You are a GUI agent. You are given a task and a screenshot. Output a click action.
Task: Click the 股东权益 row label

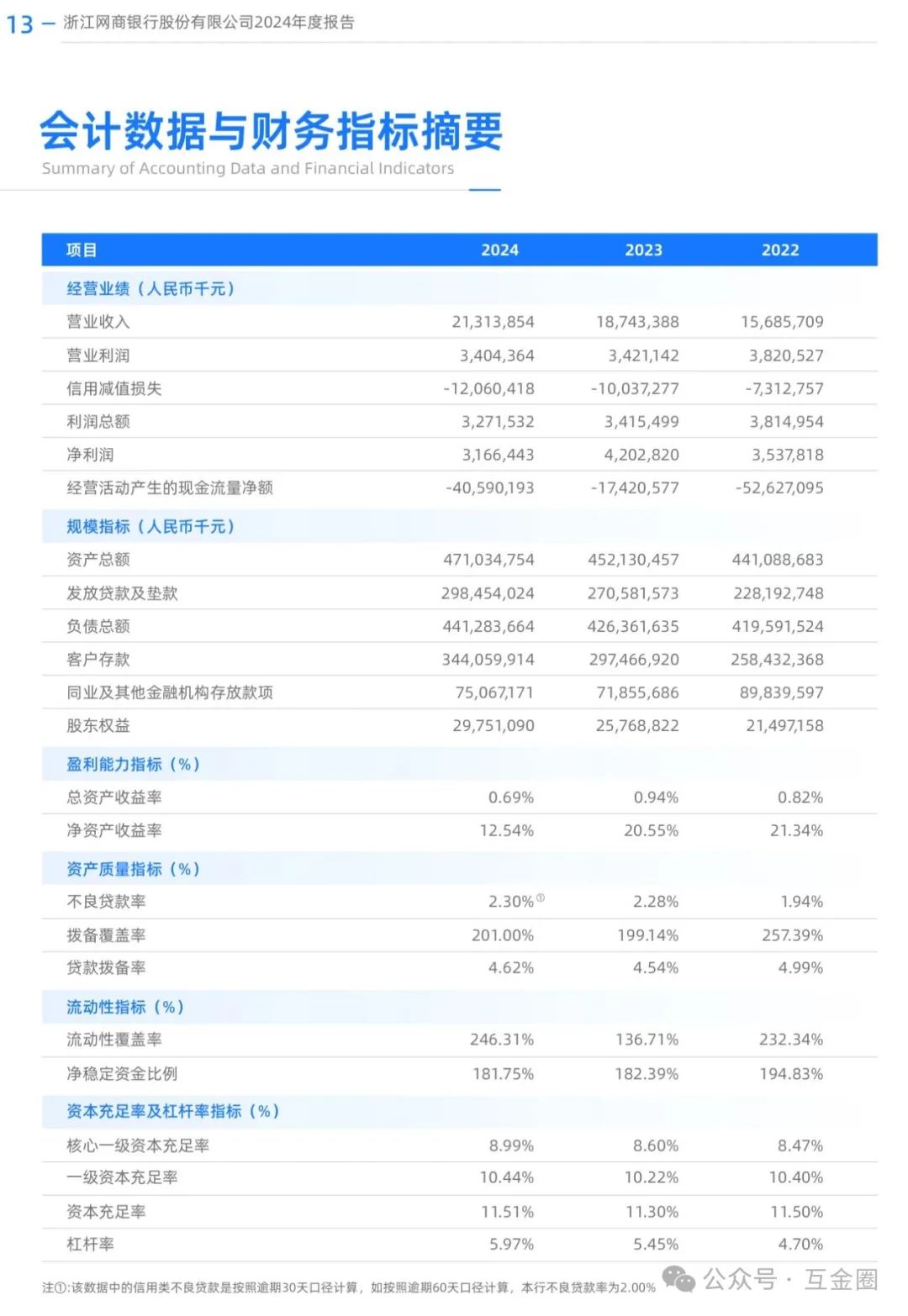pyautogui.click(x=98, y=725)
